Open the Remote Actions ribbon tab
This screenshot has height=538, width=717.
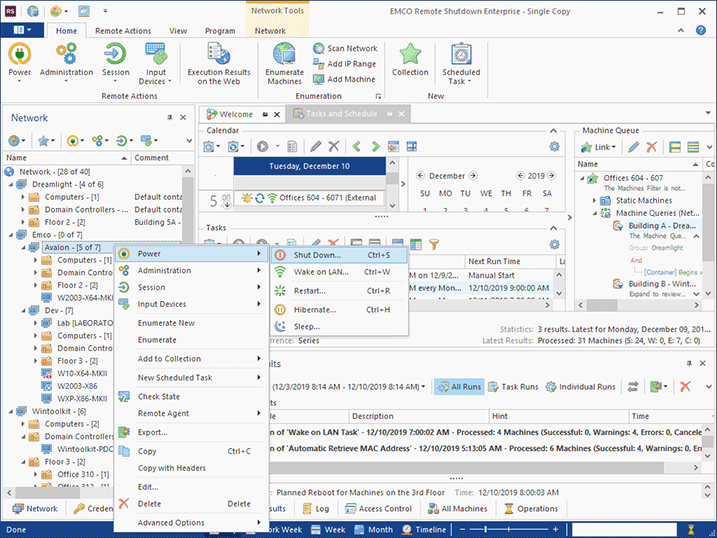pyautogui.click(x=123, y=31)
